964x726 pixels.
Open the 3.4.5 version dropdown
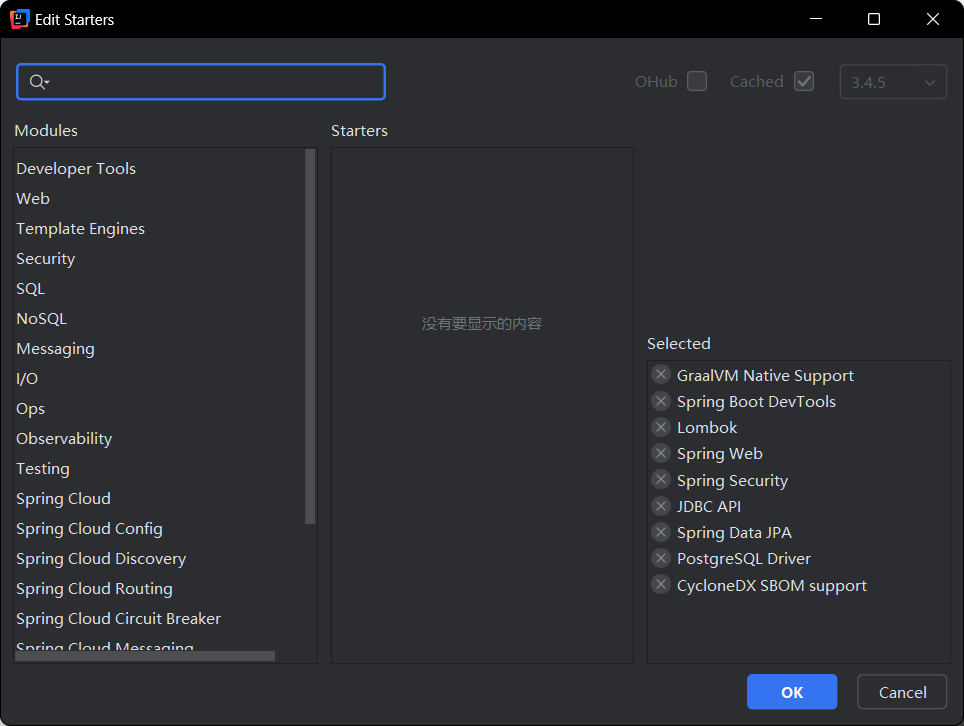(x=893, y=82)
